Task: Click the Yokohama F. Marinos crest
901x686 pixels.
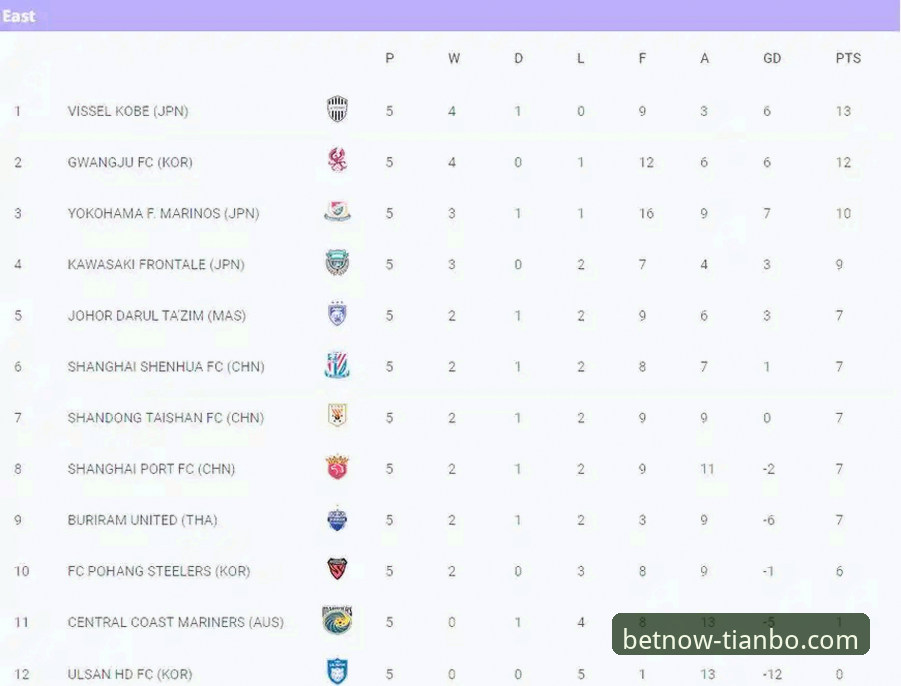Action: point(338,212)
